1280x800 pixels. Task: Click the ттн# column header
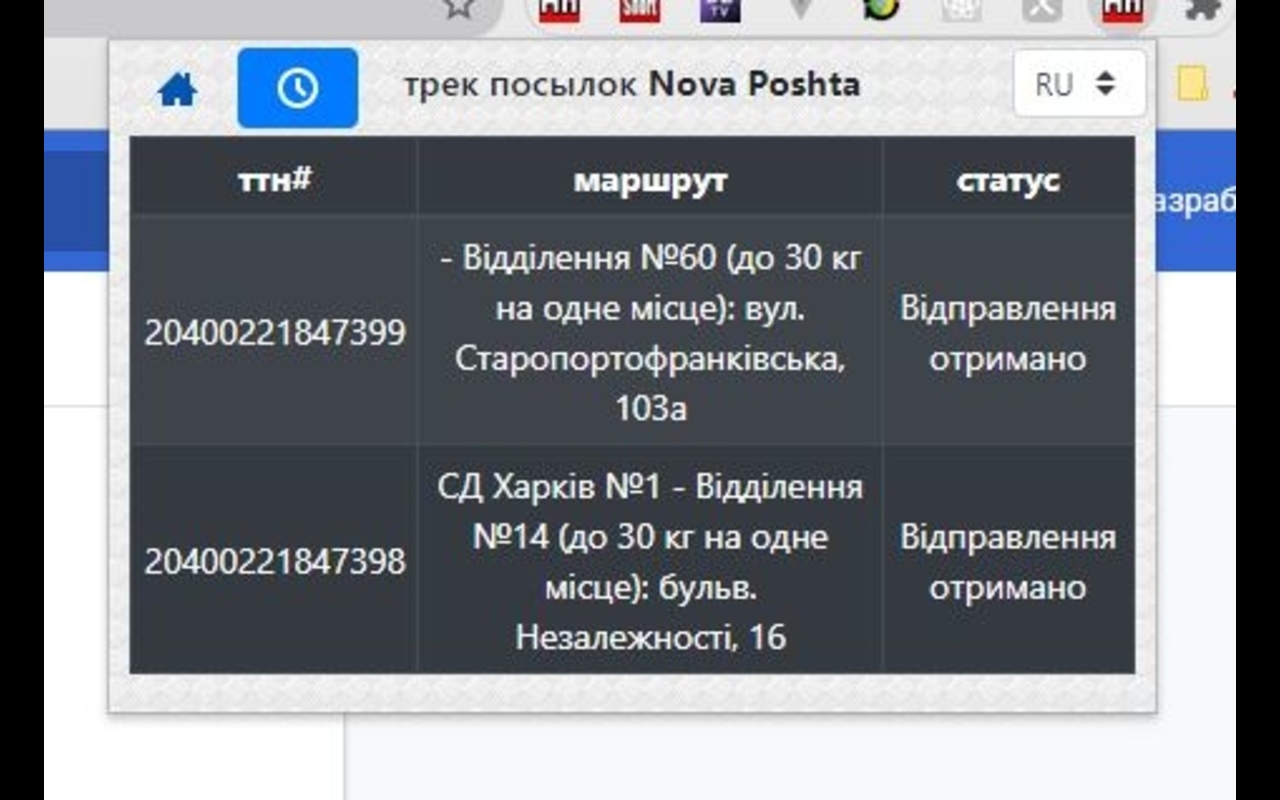[x=274, y=179]
